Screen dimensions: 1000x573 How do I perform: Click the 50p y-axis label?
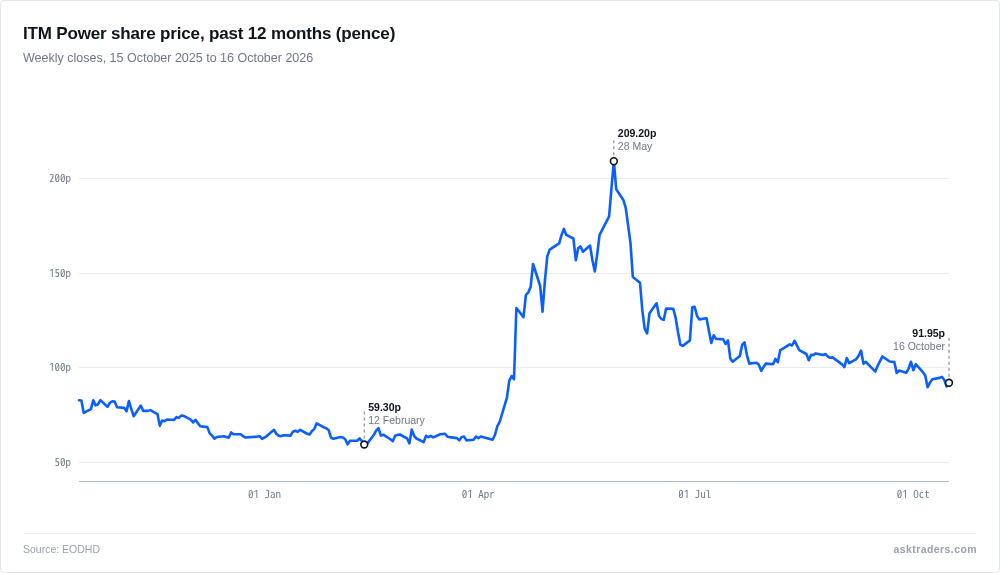[62, 463]
